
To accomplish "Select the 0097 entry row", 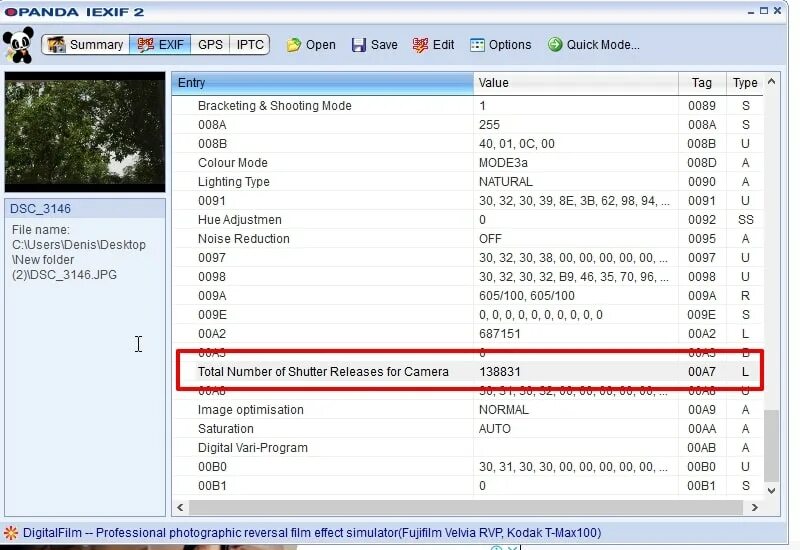I will [467, 258].
